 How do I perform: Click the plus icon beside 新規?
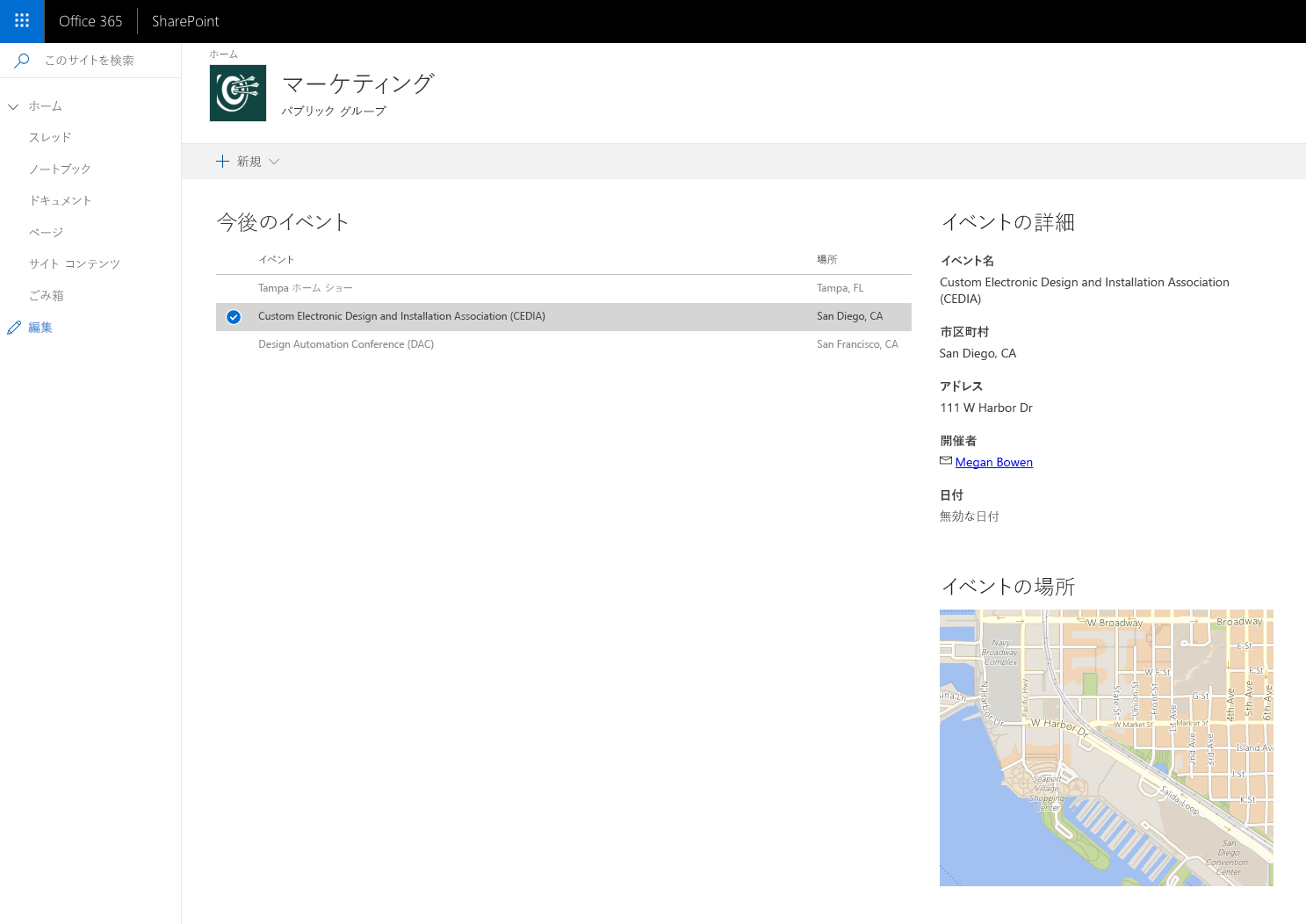(223, 162)
